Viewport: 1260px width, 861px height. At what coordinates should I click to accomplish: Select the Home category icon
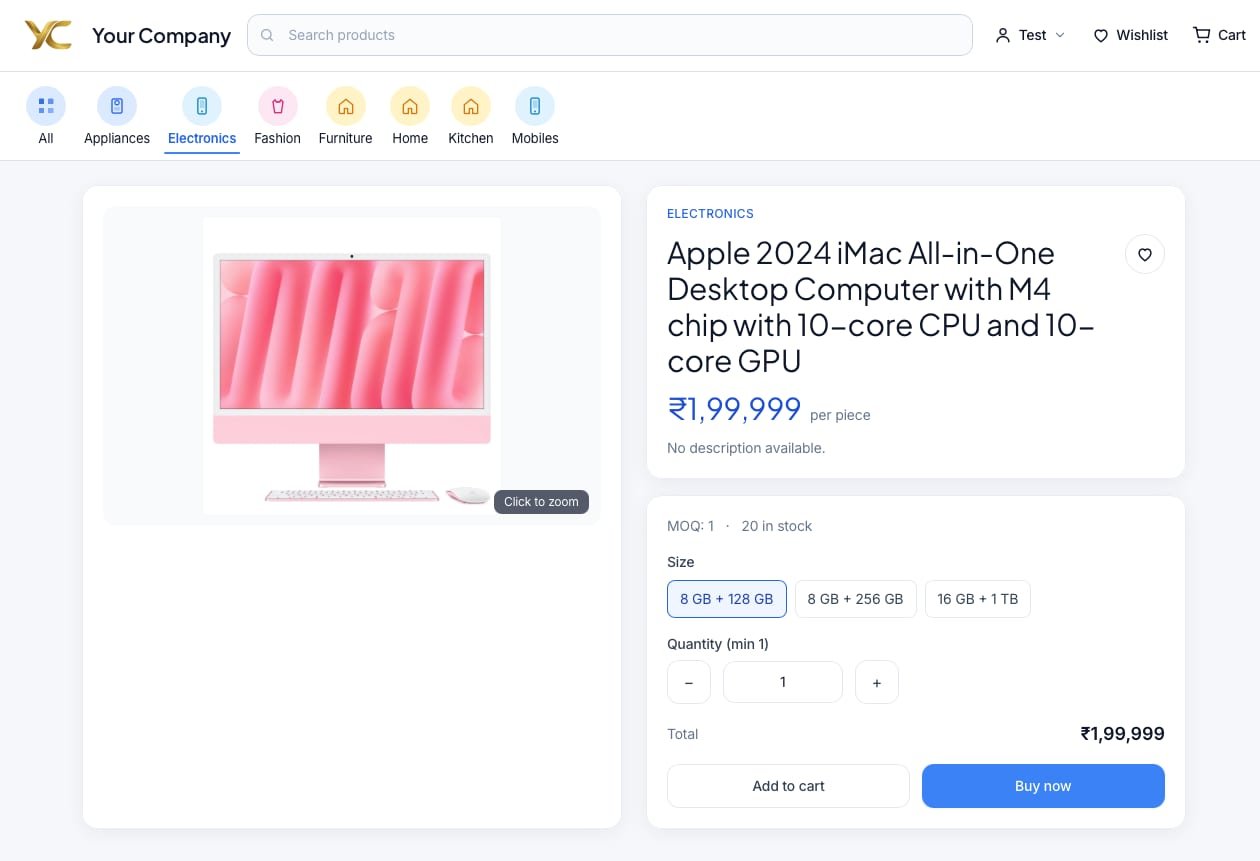[410, 106]
